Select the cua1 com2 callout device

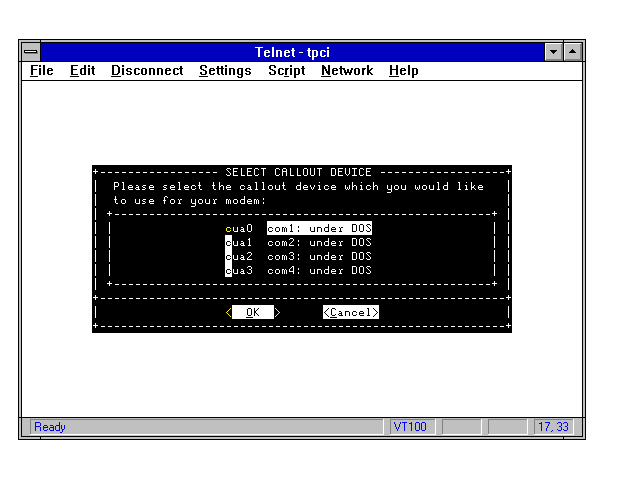[x=300, y=242]
